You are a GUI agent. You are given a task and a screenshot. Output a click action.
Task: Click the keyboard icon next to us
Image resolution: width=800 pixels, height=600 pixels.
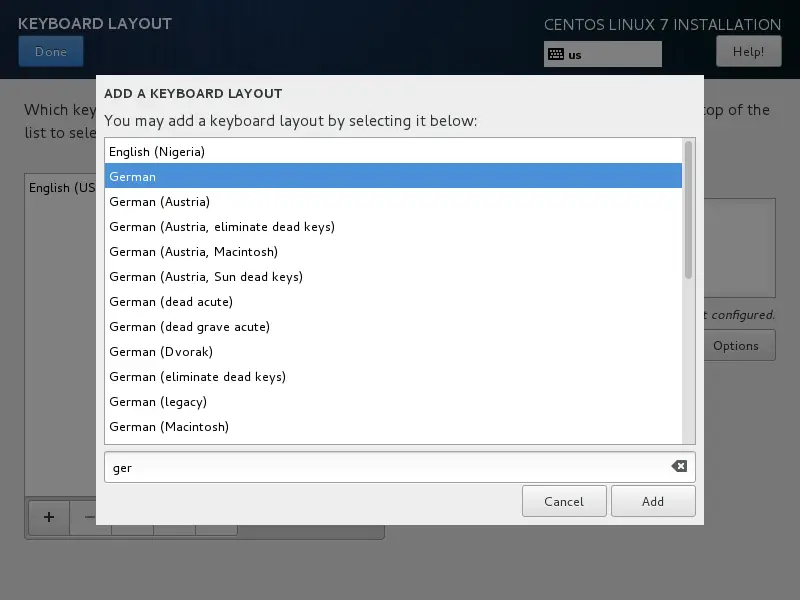[556, 54]
